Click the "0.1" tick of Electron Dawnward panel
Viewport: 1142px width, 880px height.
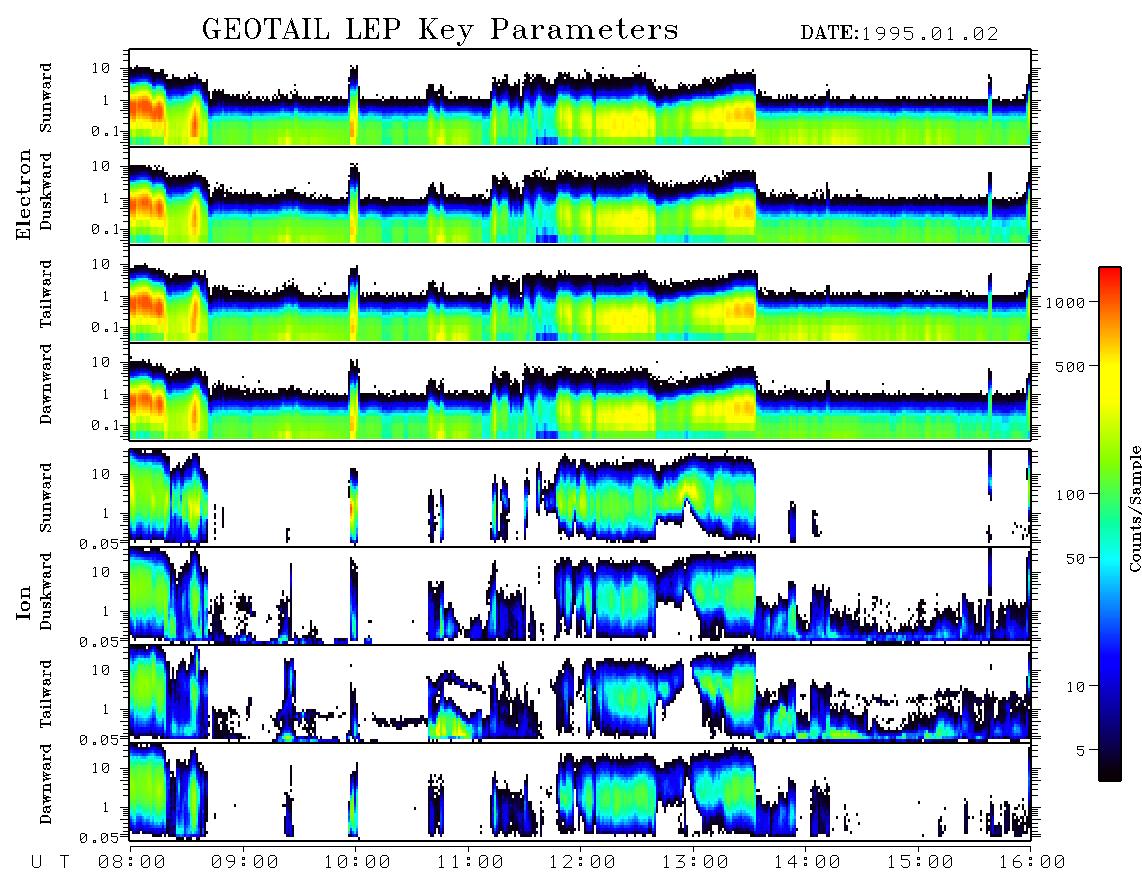105,425
